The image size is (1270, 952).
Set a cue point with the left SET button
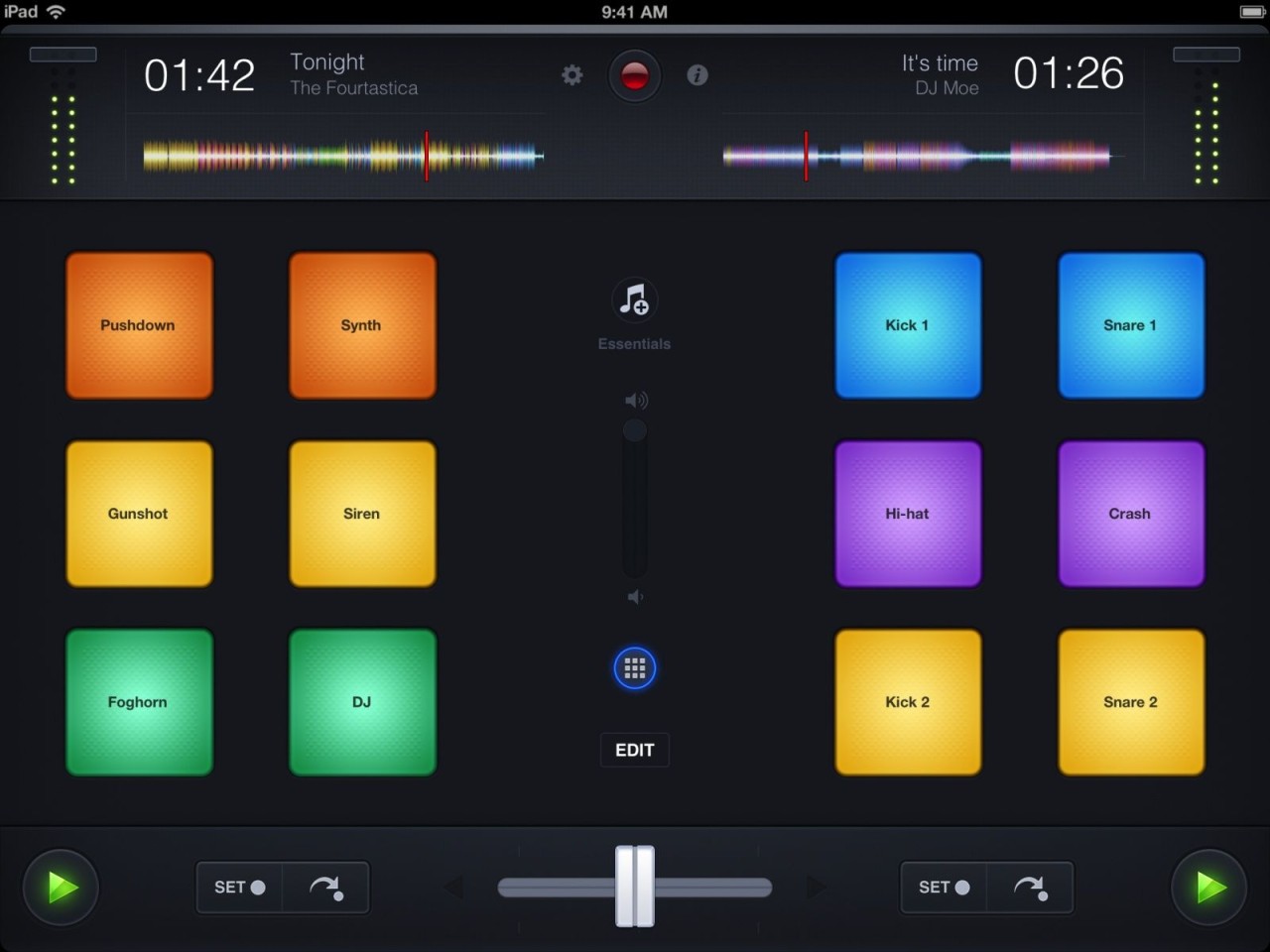pos(238,888)
